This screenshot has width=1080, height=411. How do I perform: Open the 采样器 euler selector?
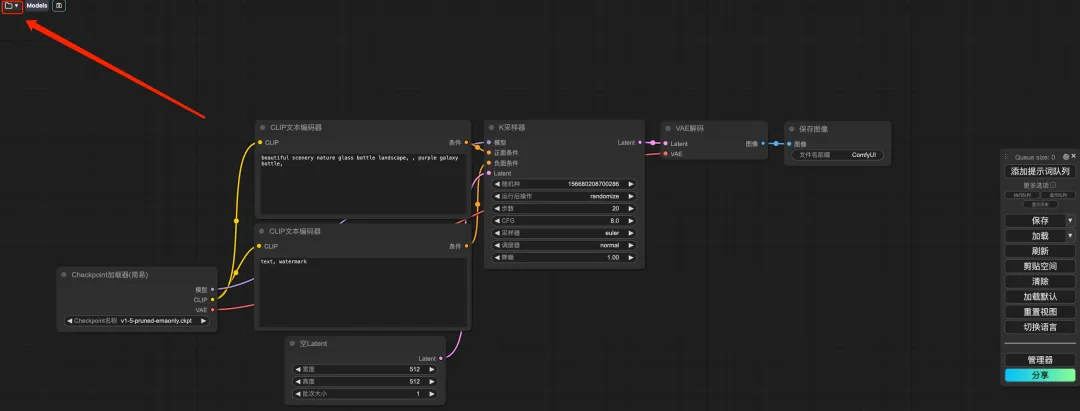point(565,232)
